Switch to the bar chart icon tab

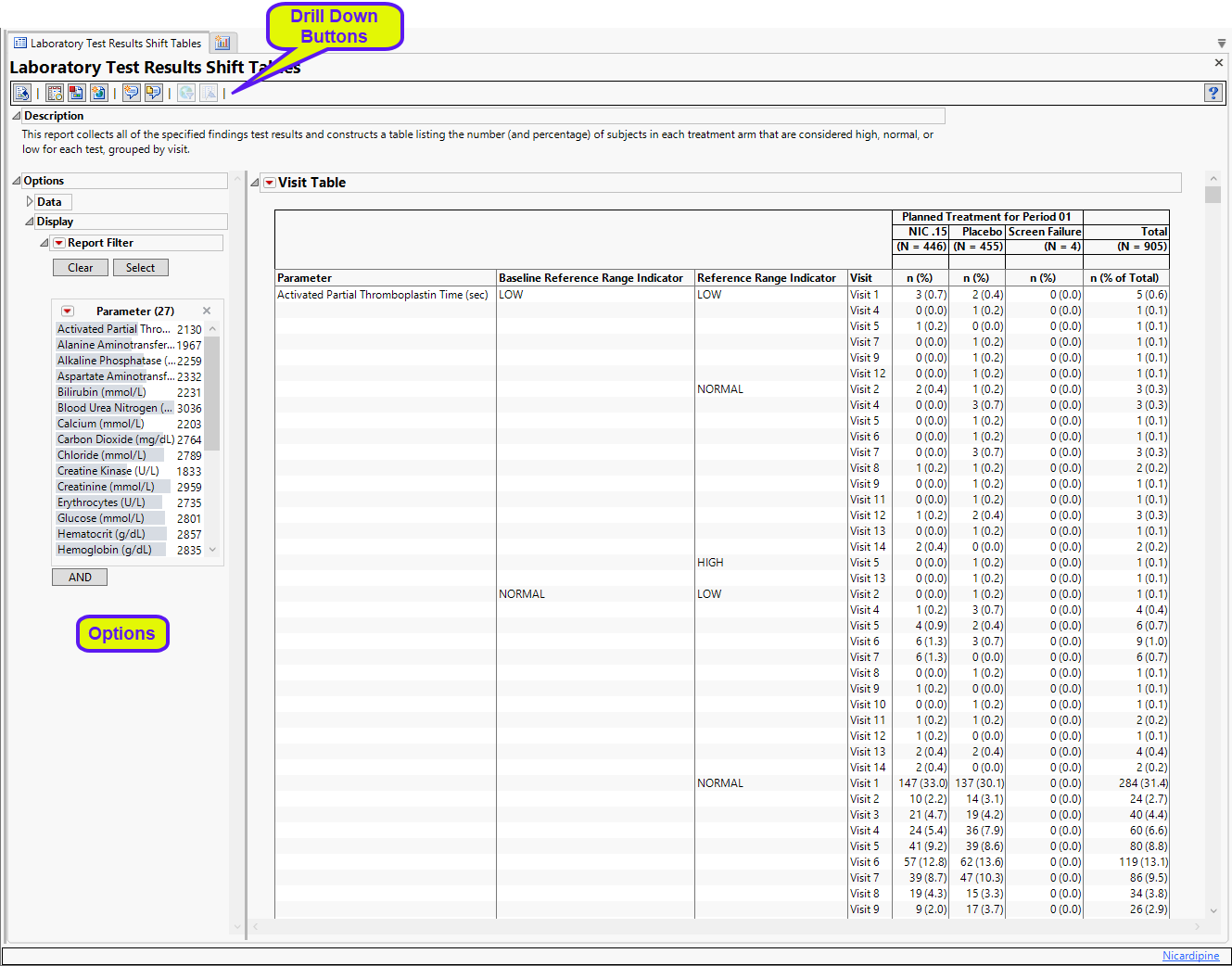pos(222,43)
